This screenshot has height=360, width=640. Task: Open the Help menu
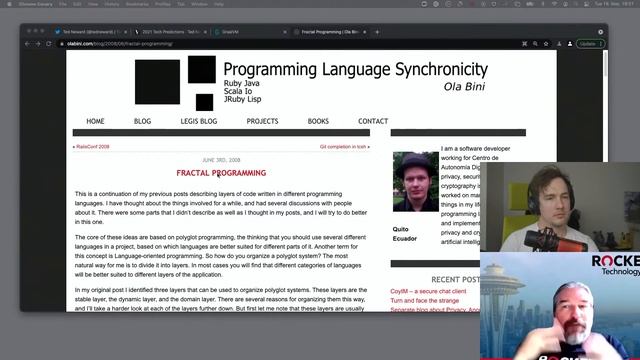pos(219,4)
